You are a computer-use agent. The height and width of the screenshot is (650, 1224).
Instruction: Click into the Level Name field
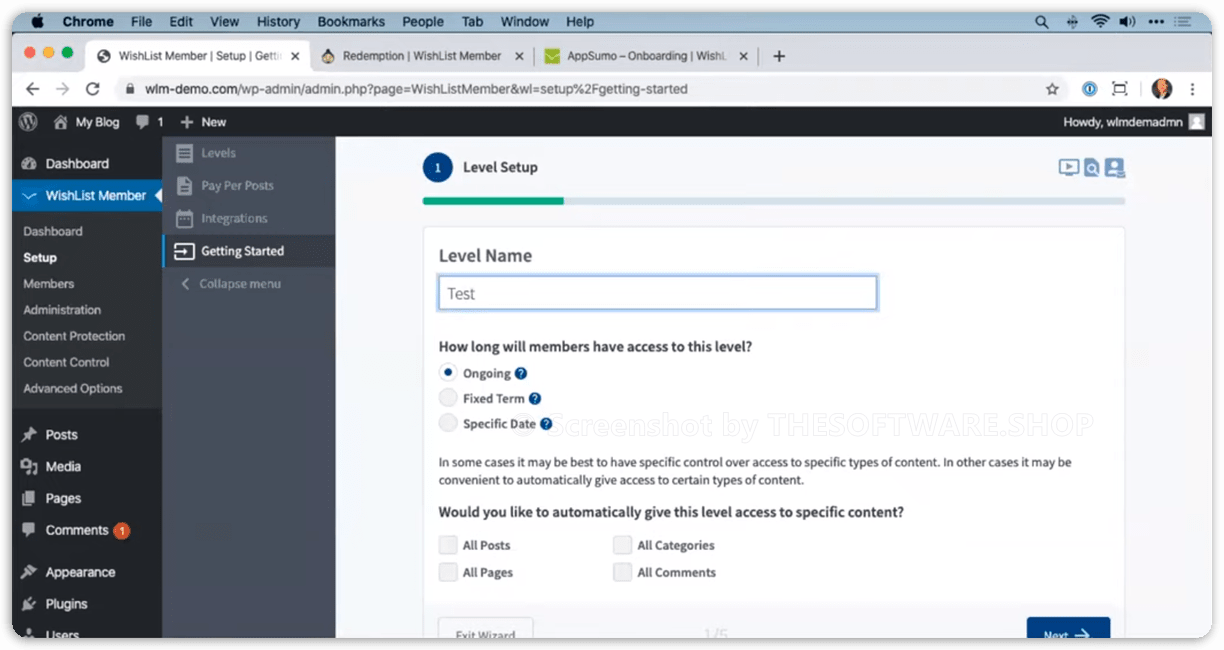(658, 293)
